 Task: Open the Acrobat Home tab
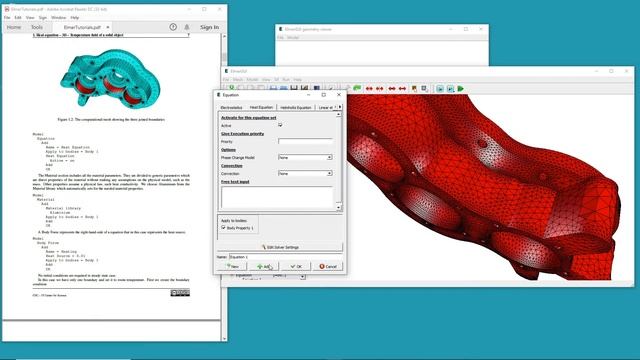point(14,27)
